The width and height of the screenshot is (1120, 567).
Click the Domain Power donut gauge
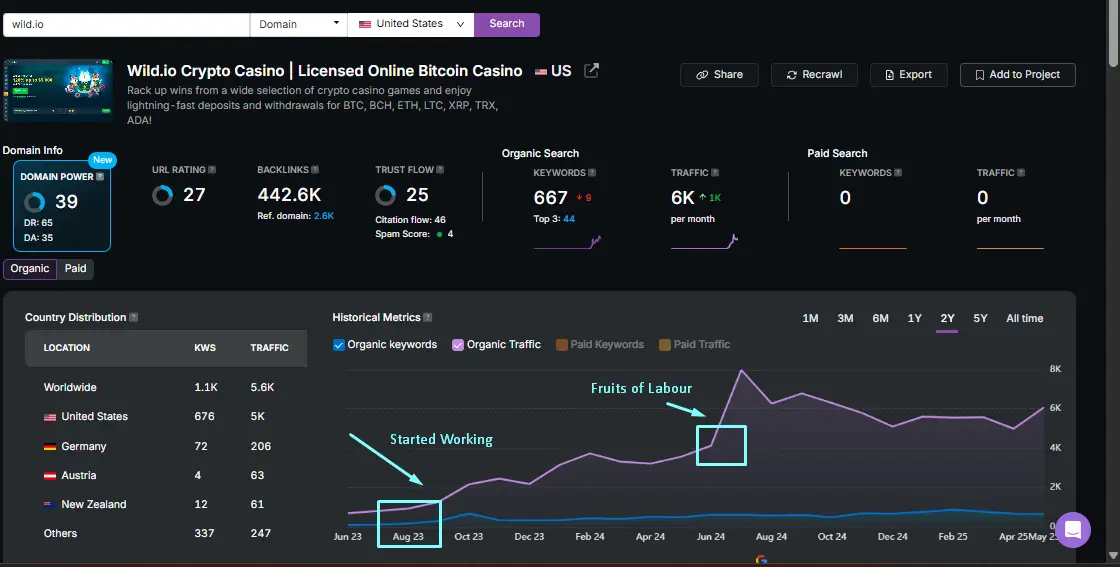[x=34, y=202]
